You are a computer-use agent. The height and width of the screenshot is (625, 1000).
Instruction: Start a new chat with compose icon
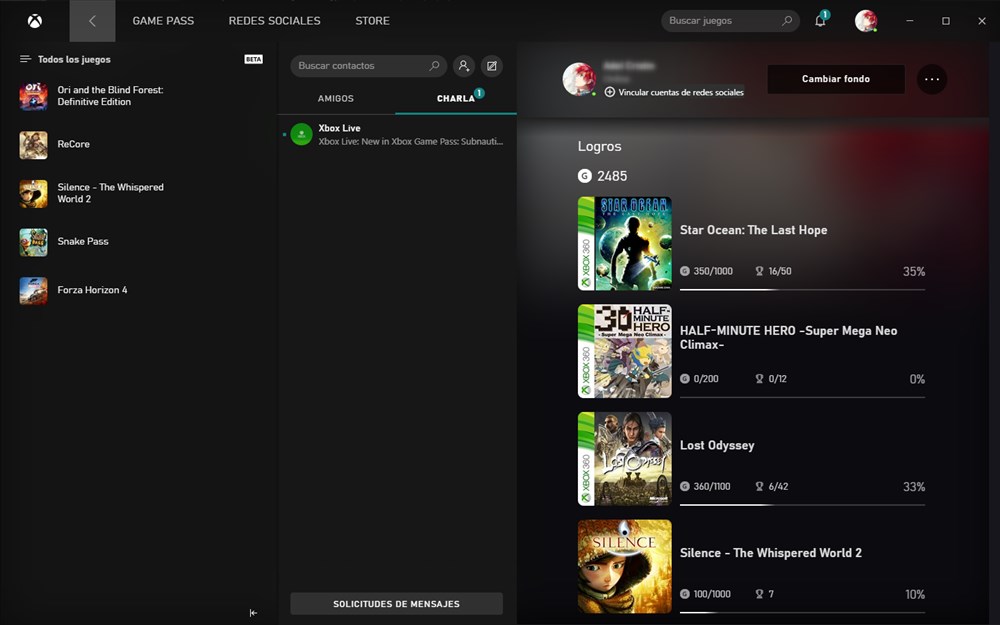[x=492, y=66]
